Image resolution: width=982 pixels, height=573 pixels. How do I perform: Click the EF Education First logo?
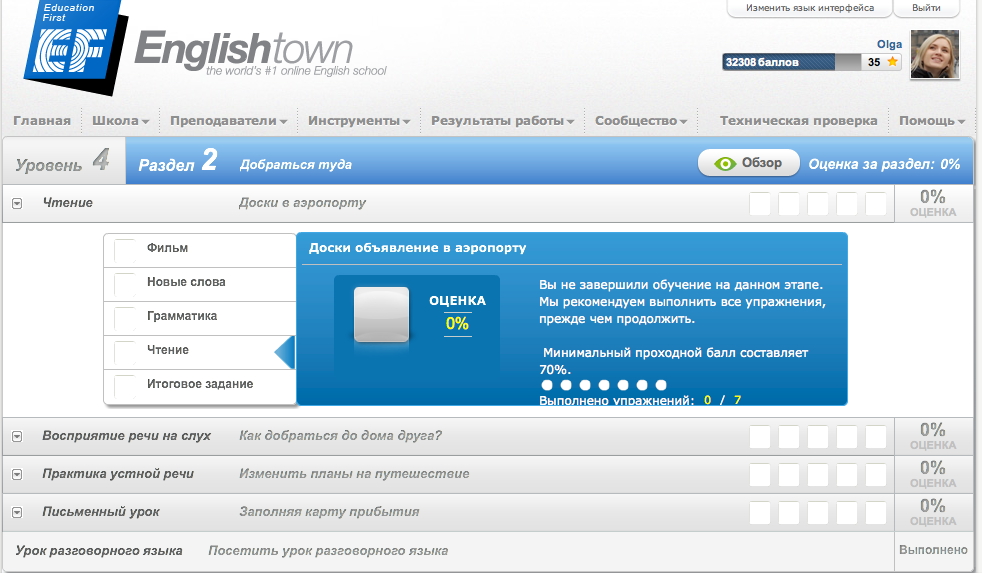(73, 46)
